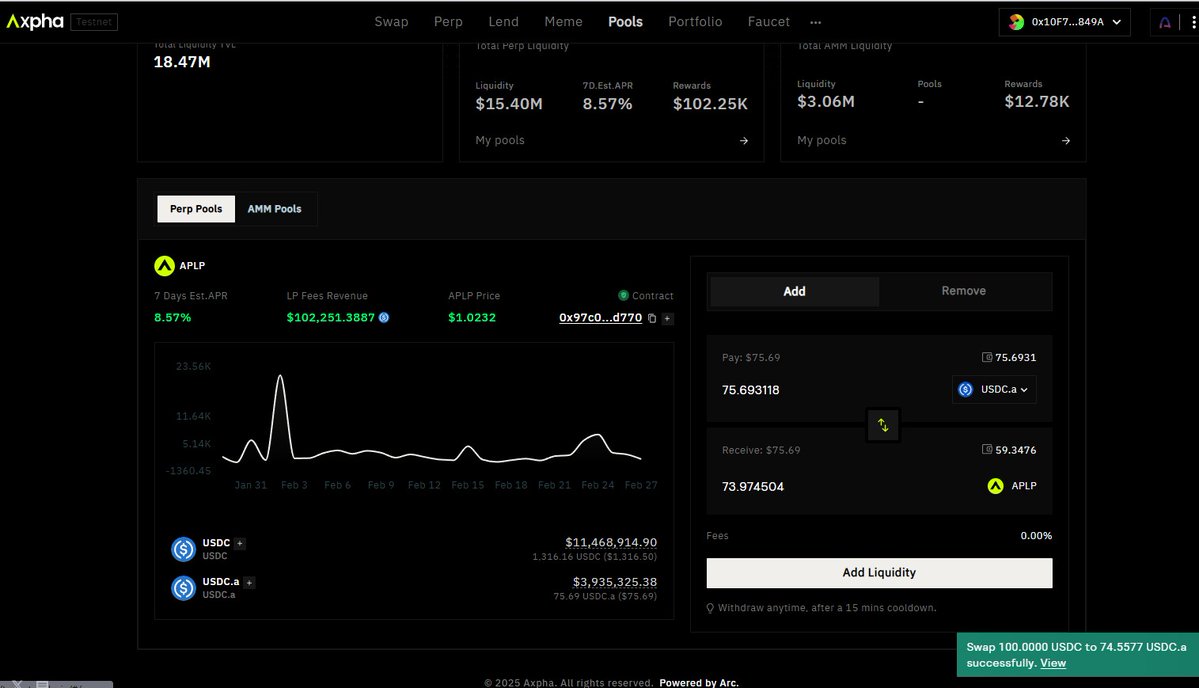Click the $3,935,325.38 USDC.a amount
Image resolution: width=1199 pixels, height=688 pixels.
pos(615,582)
